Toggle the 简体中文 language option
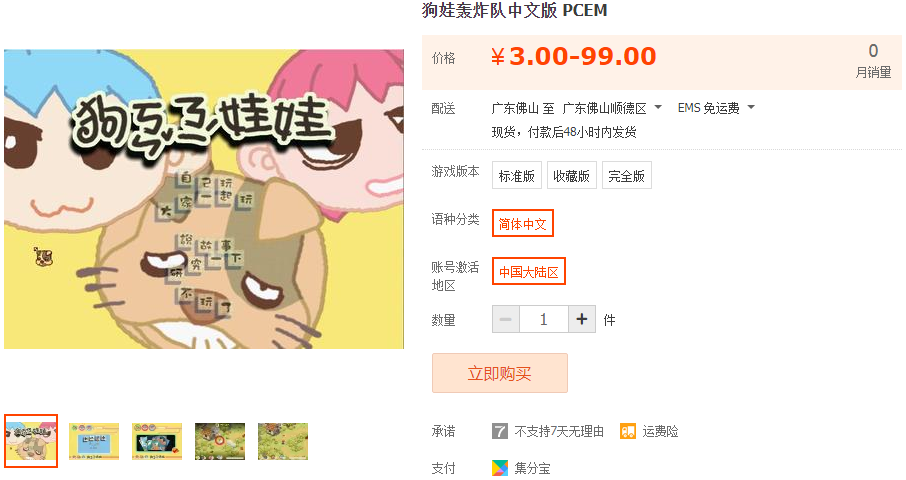Screen dimensions: 906x480 click(x=523, y=224)
